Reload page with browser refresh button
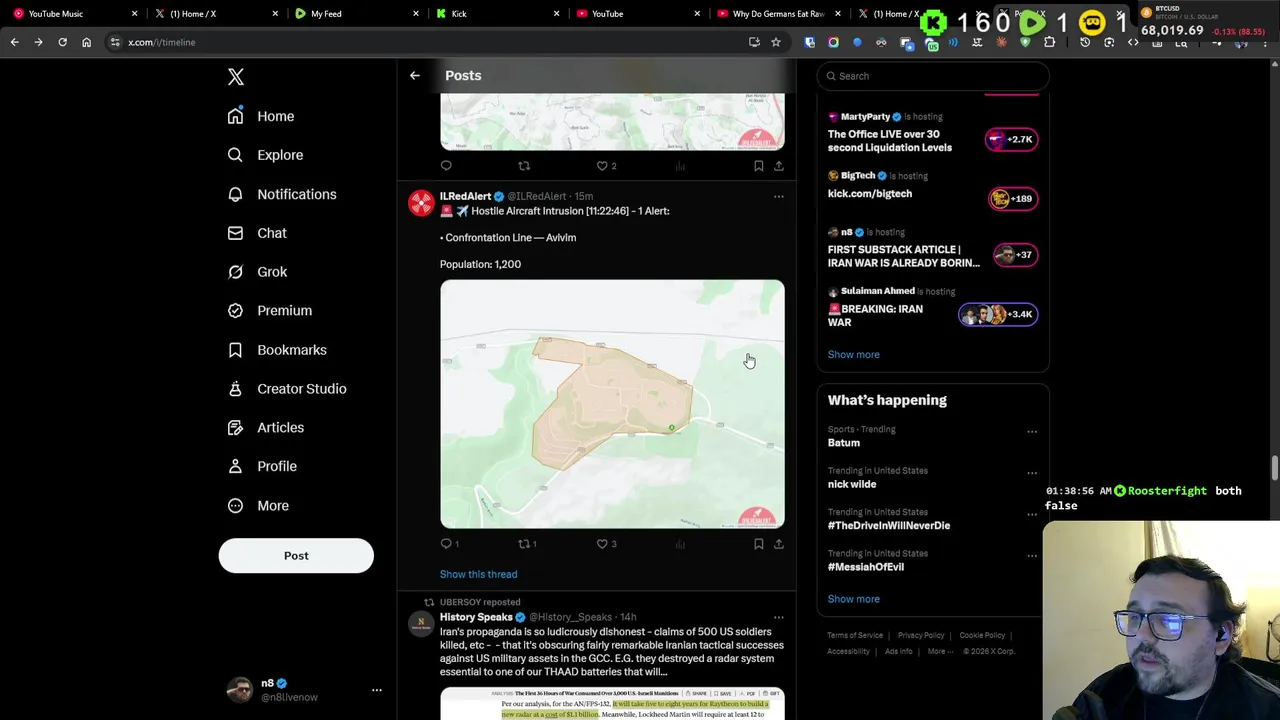 click(62, 42)
